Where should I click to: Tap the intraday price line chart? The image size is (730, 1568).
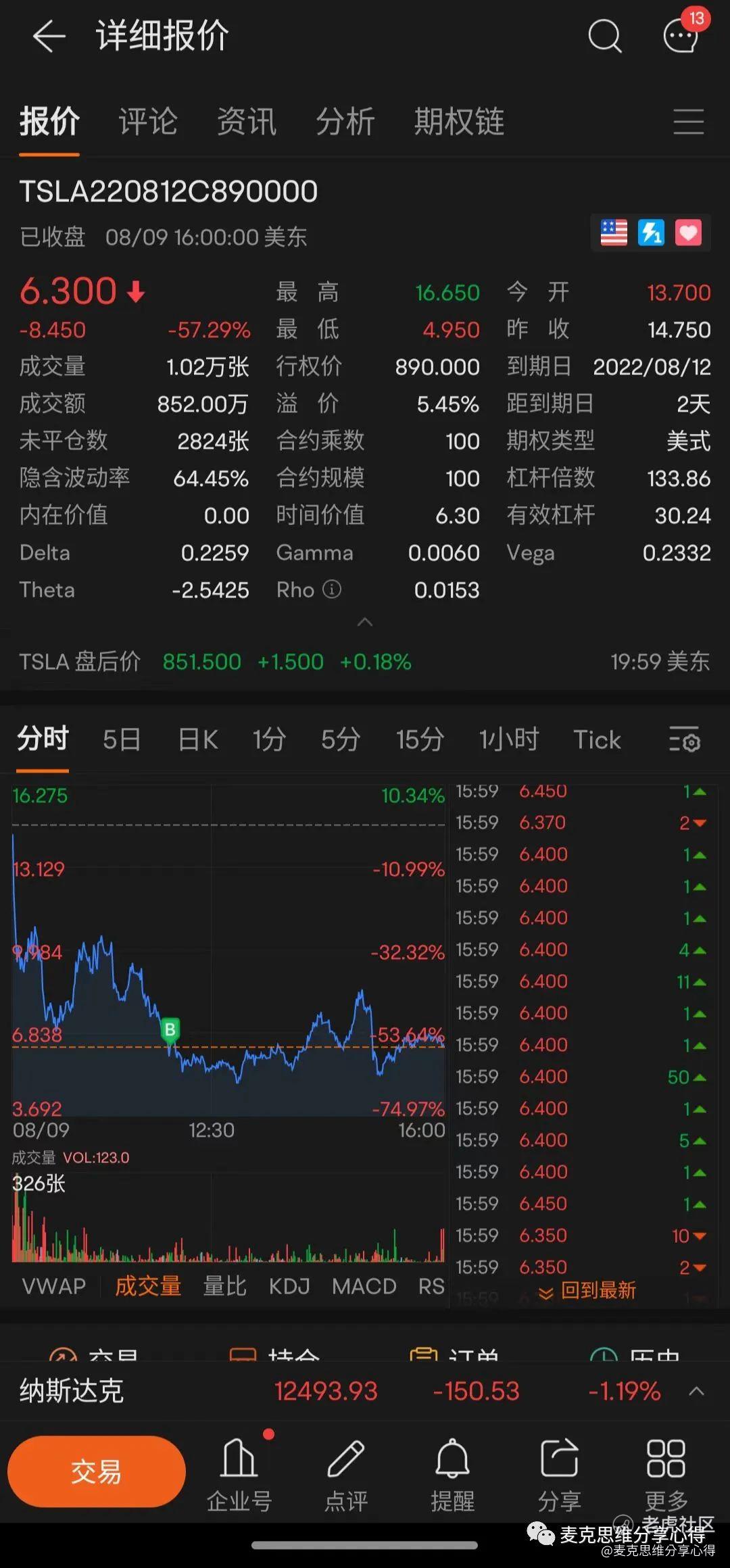tap(228, 950)
